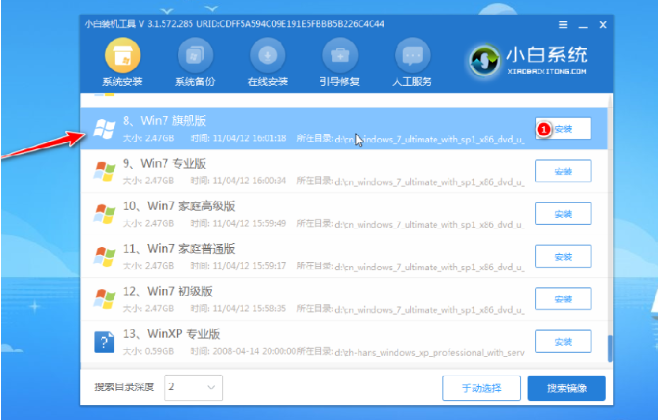Click the title bar version text V 3.1.572.285
658x420 pixels.
point(165,24)
